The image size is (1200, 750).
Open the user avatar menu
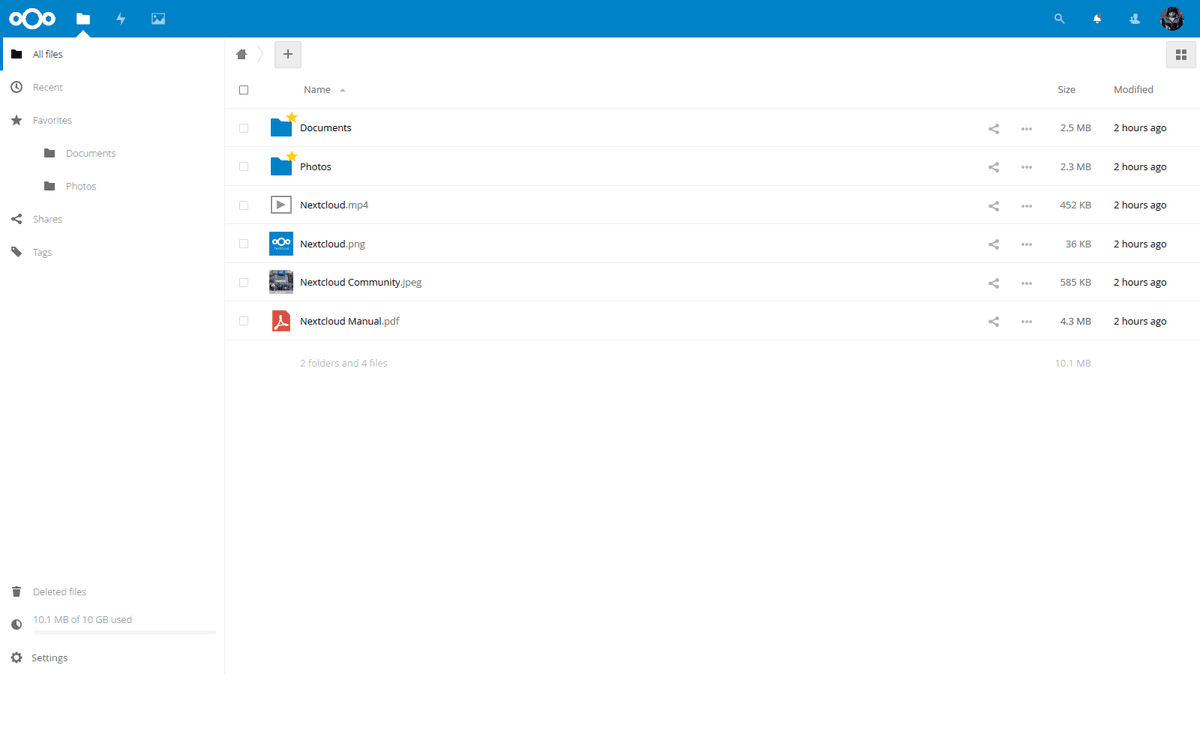1172,19
